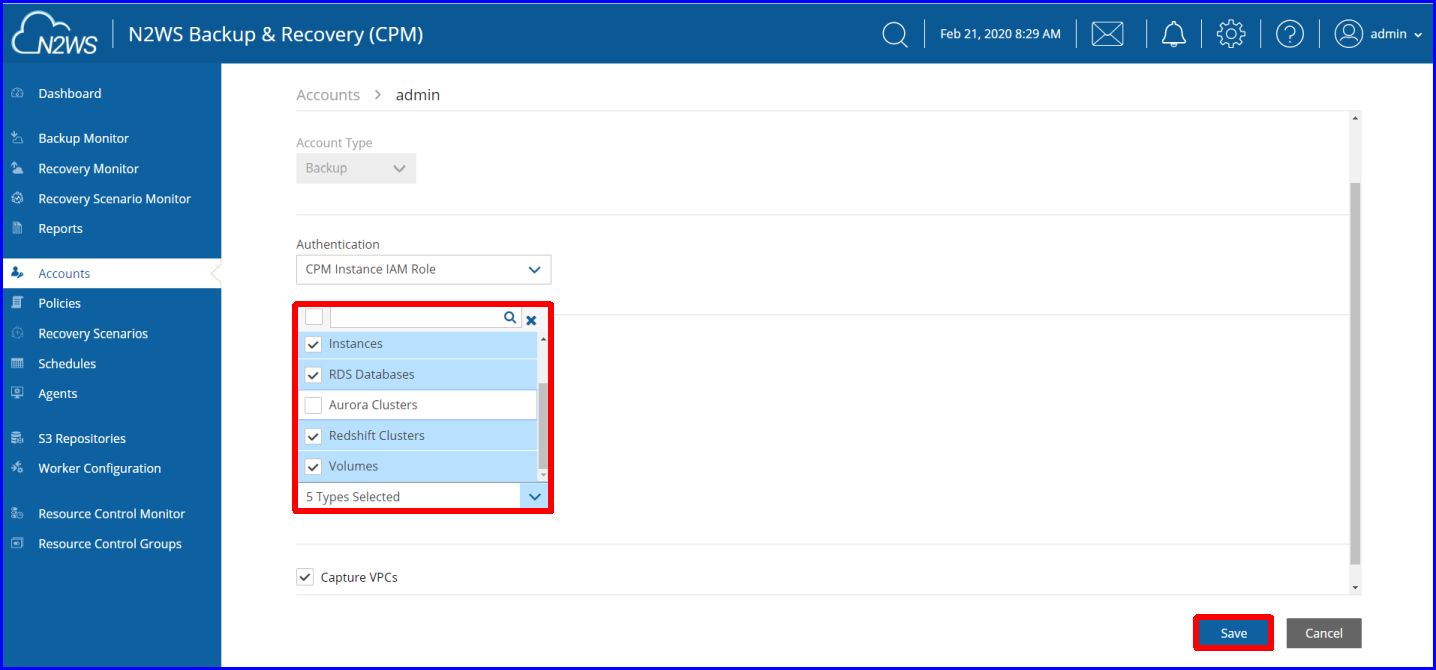Click the Recovery Monitor sidebar icon

pyautogui.click(x=17, y=168)
